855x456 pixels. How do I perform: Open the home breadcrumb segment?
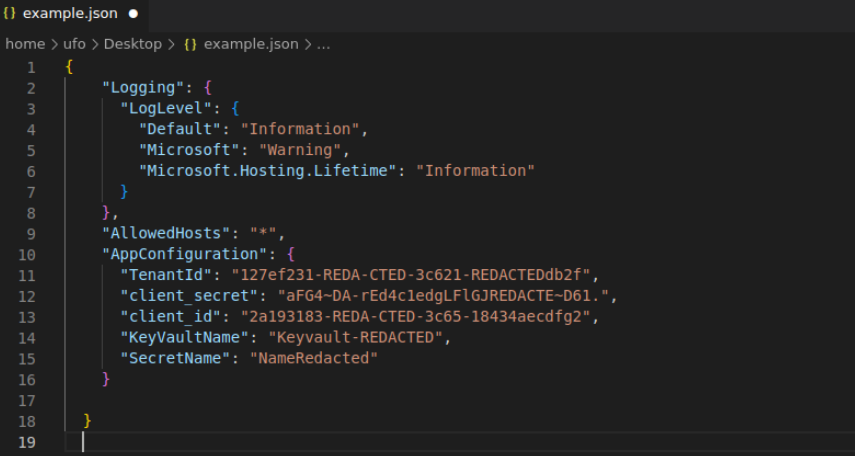coord(25,44)
